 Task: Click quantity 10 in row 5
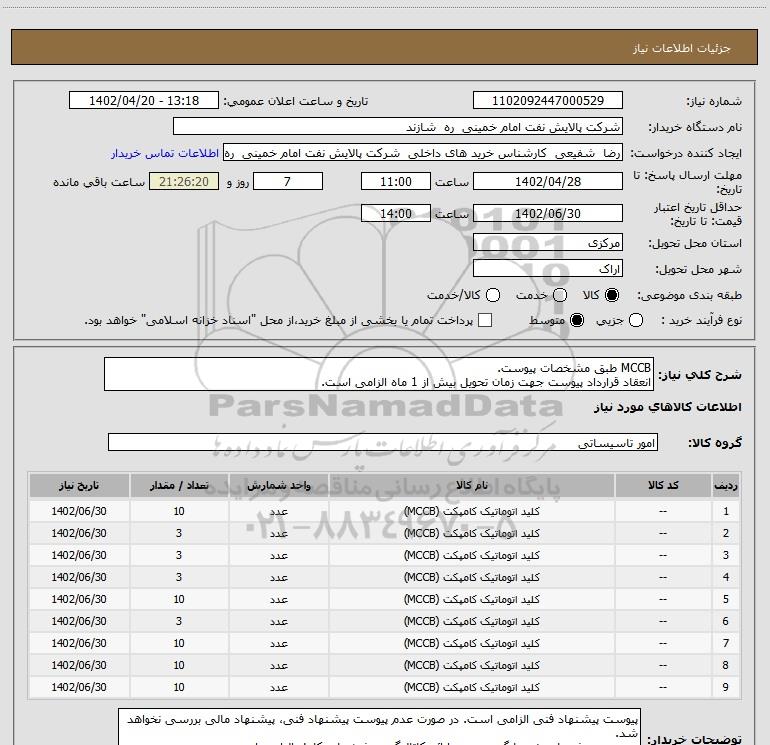(x=179, y=599)
